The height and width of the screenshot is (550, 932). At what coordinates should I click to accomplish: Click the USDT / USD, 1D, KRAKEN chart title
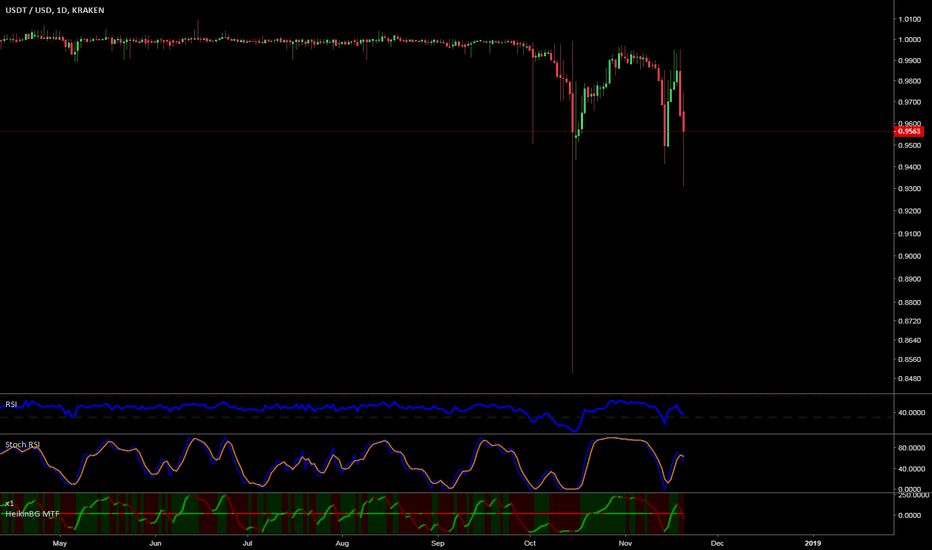coord(55,10)
